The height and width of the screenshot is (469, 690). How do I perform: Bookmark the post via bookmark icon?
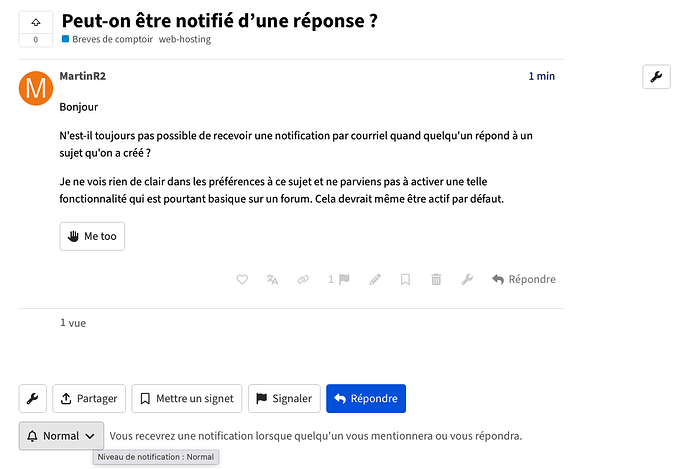click(405, 279)
